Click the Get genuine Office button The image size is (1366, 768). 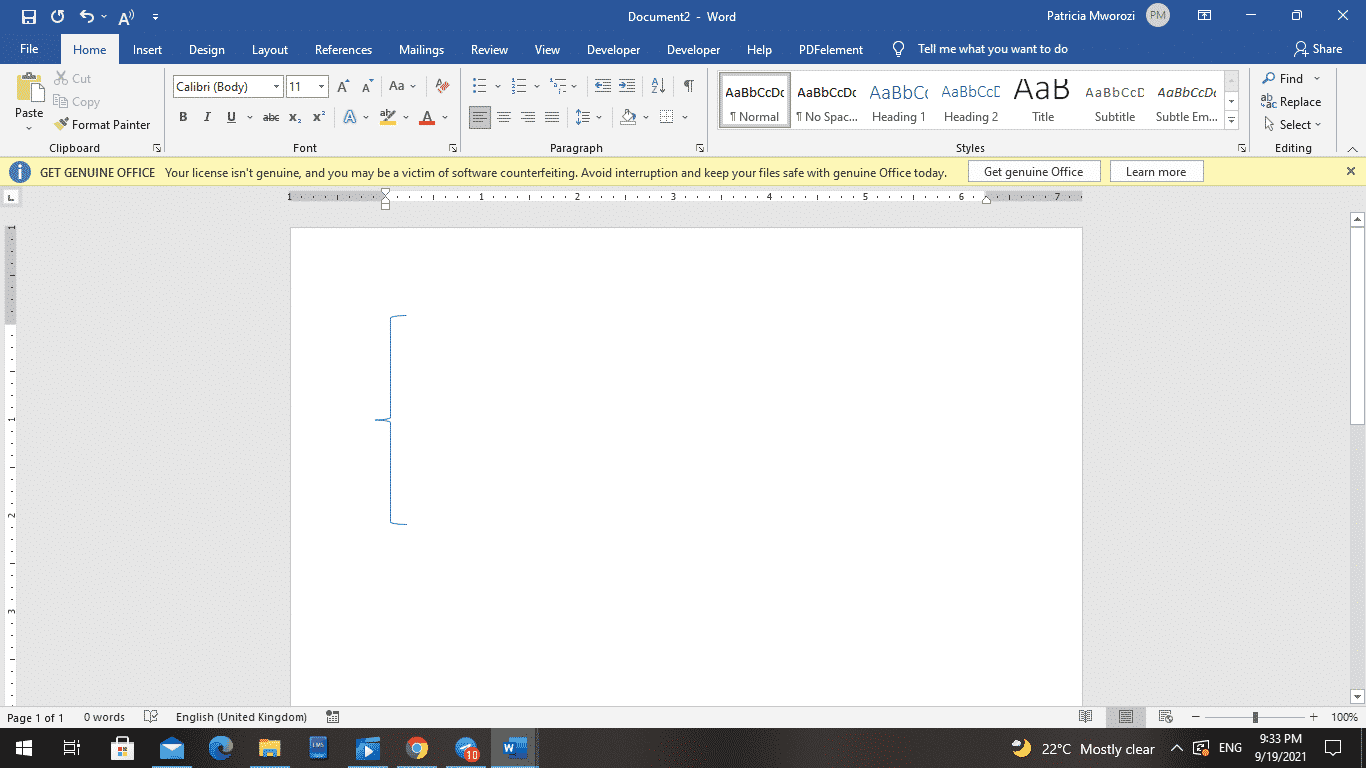[1033, 172]
